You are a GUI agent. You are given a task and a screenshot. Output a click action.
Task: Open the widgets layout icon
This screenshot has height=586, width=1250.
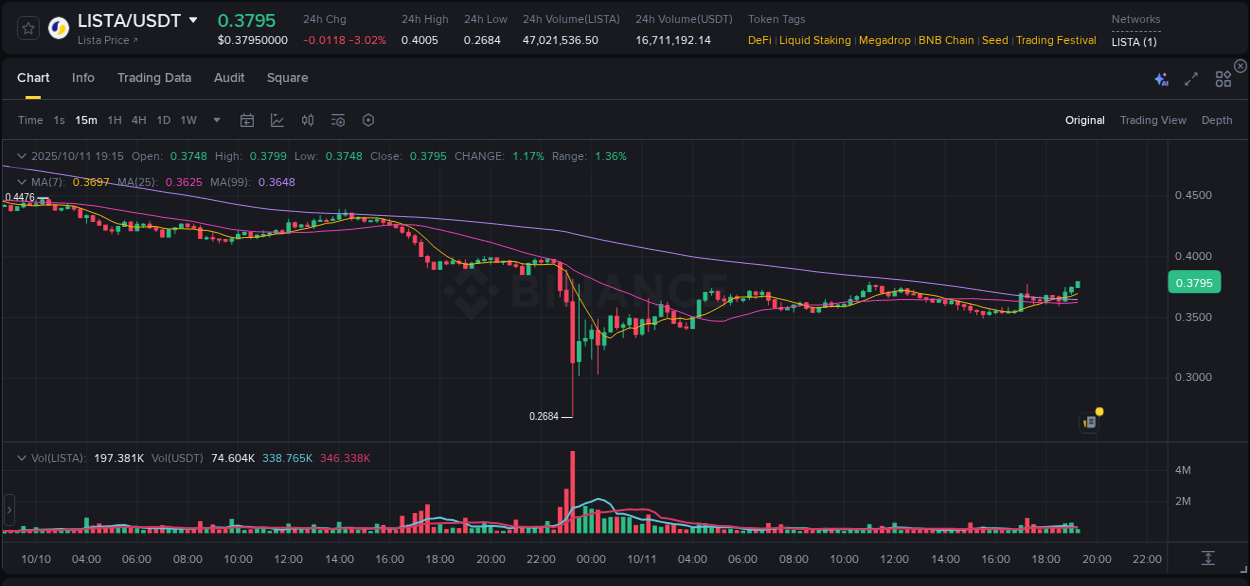pyautogui.click(x=1223, y=78)
